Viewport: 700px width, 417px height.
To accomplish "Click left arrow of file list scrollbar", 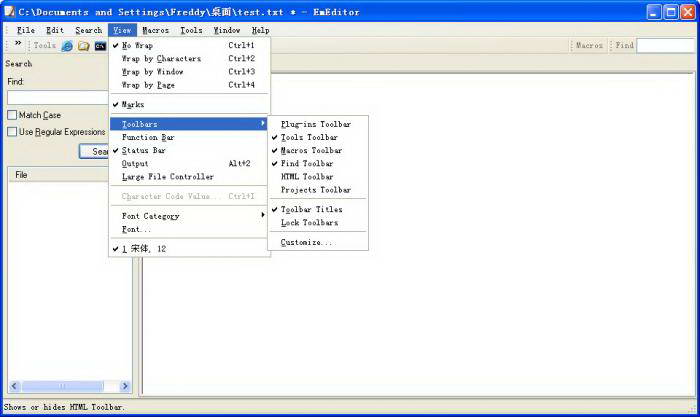I will tap(14, 386).
